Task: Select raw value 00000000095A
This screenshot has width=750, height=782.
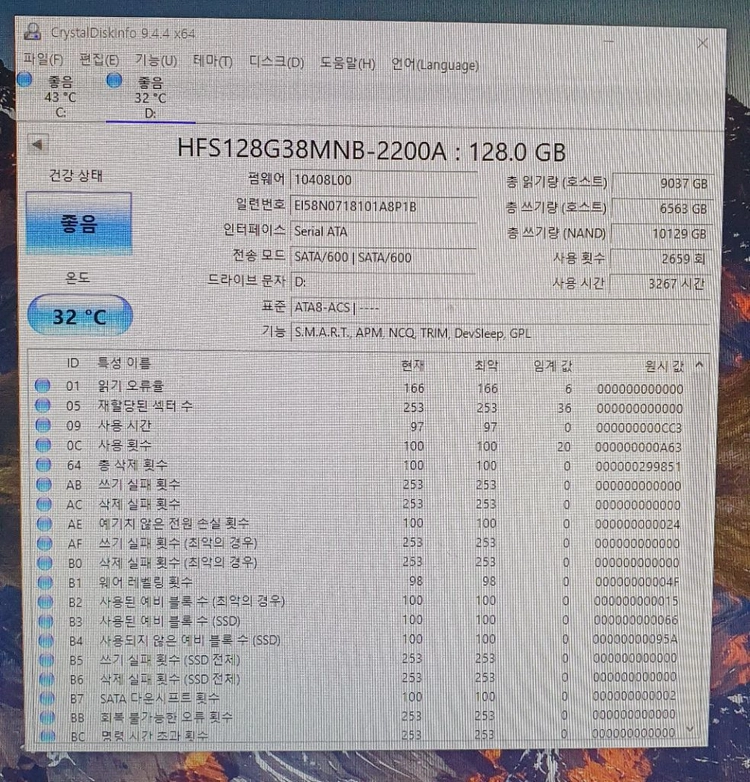Action: tap(635, 639)
